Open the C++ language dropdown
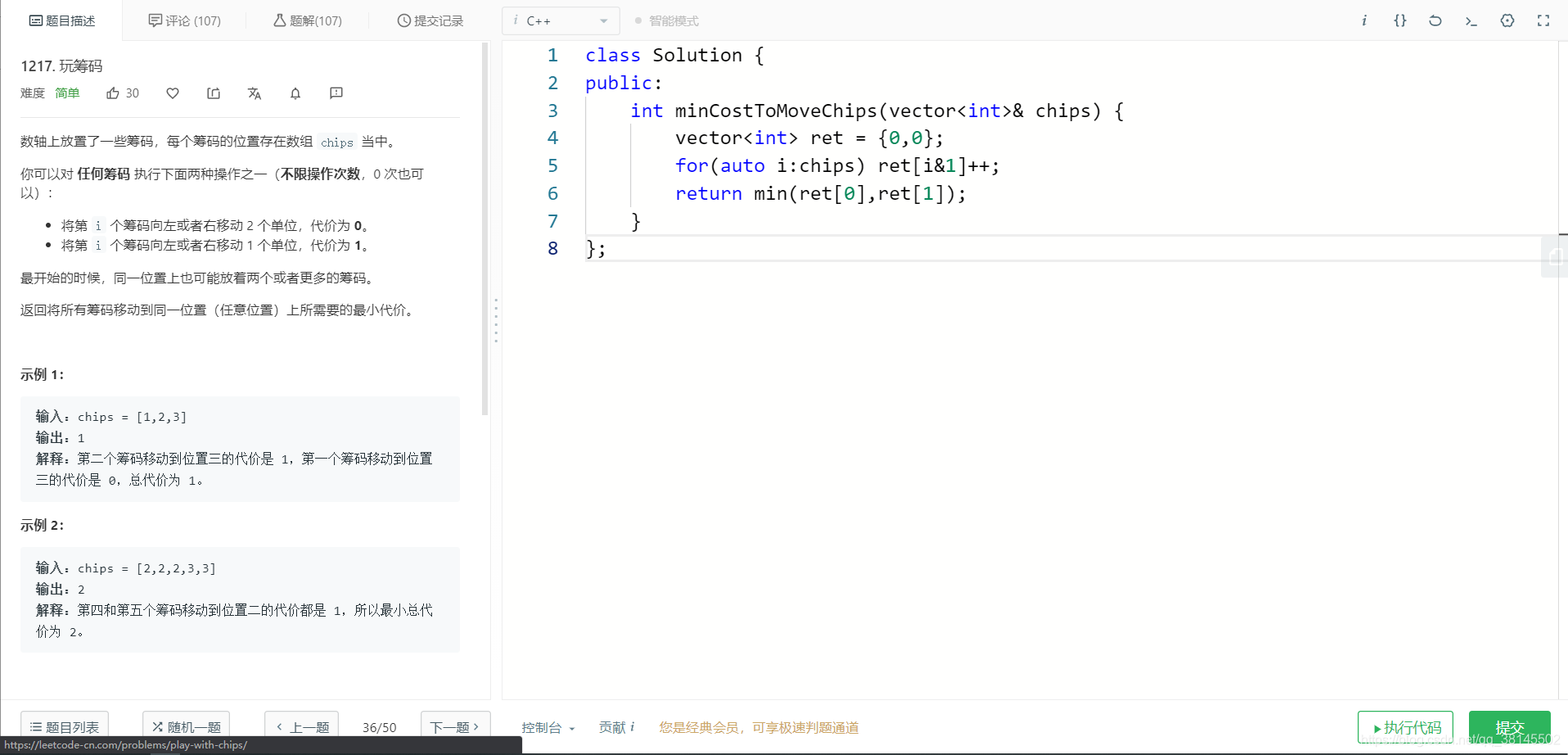Image resolution: width=1568 pixels, height=755 pixels. coord(561,20)
